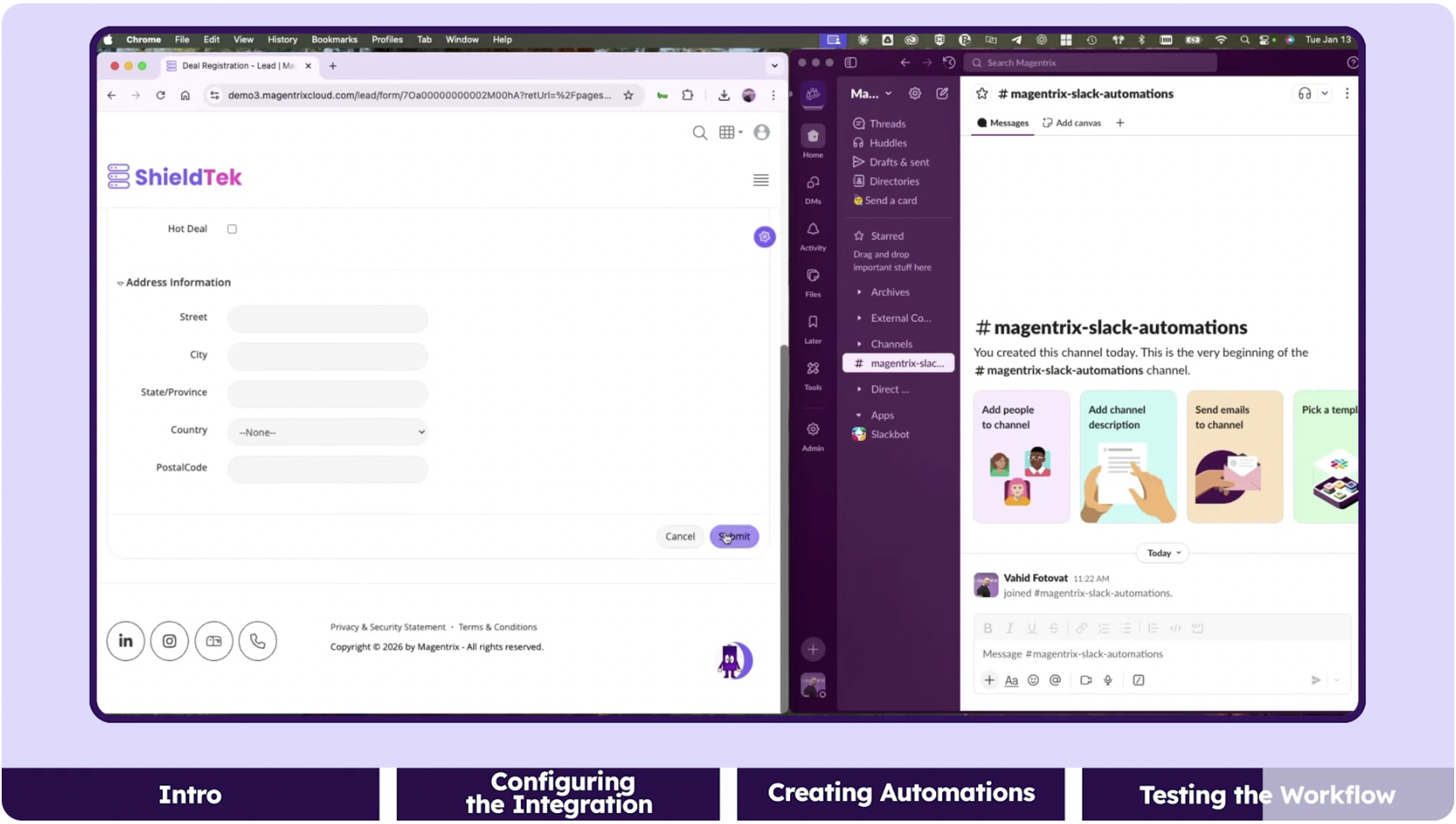Click the Submit button
The width and height of the screenshot is (1456, 824).
pos(734,537)
